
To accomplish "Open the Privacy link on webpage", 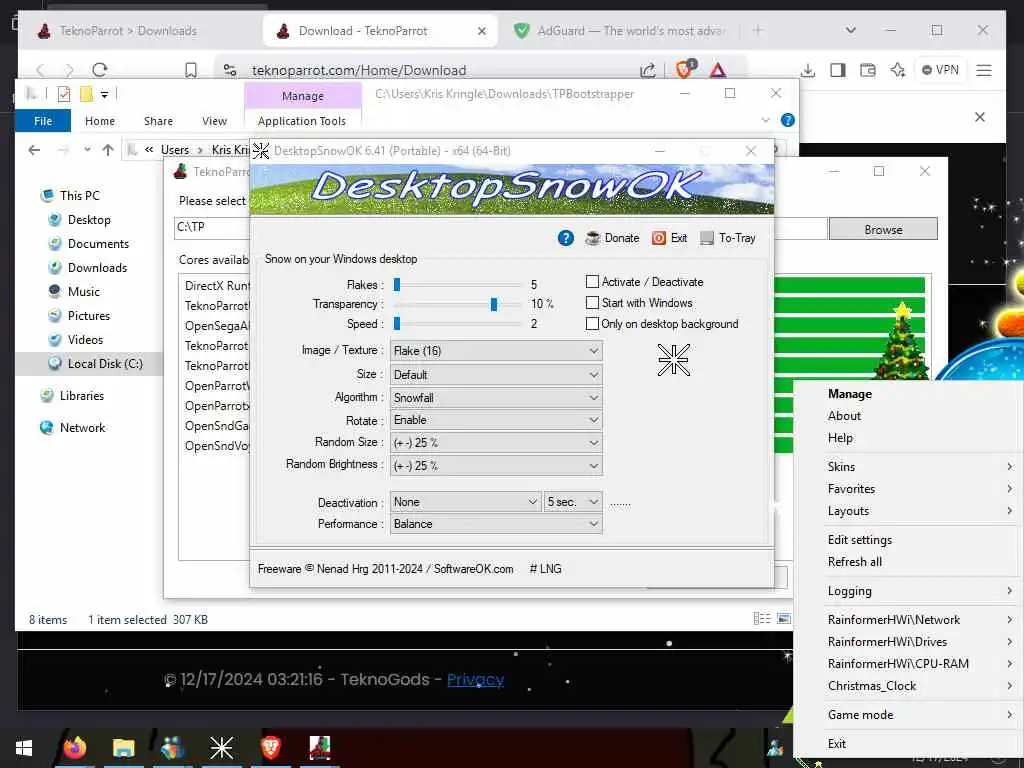I will pos(475,680).
